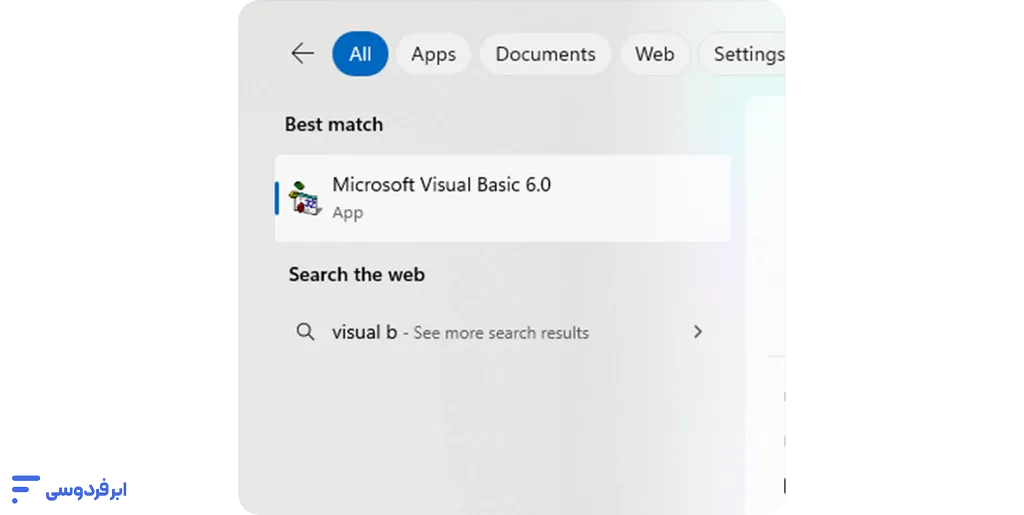Click the Best match heading
Viewport: 1024px width, 515px height.
334,124
